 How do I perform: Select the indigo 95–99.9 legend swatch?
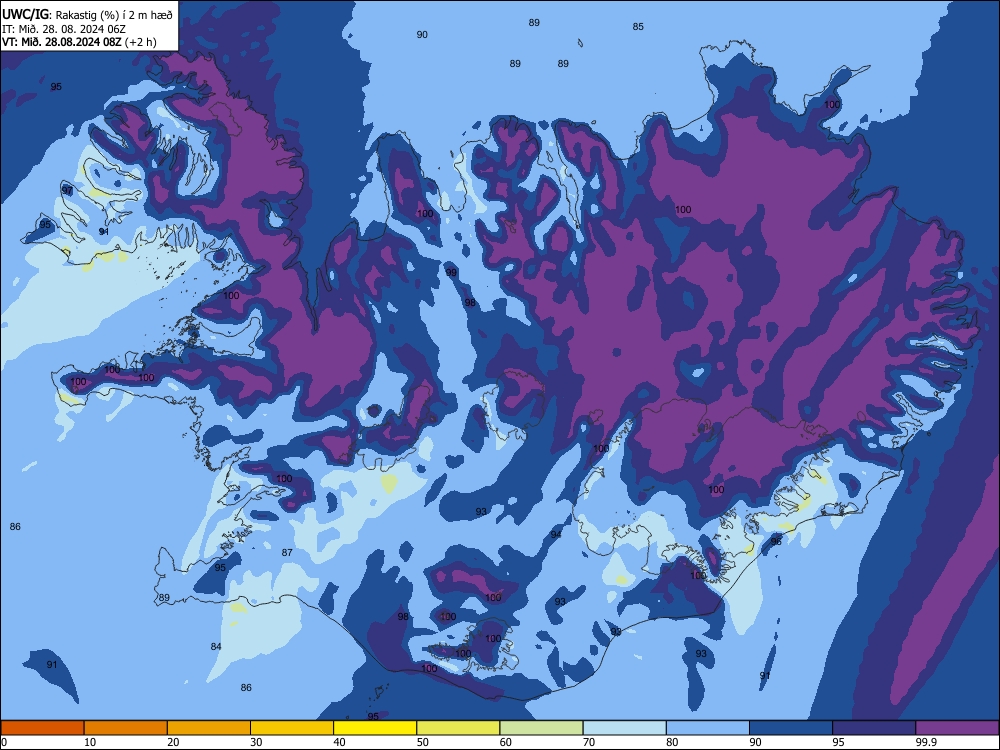[x=874, y=728]
